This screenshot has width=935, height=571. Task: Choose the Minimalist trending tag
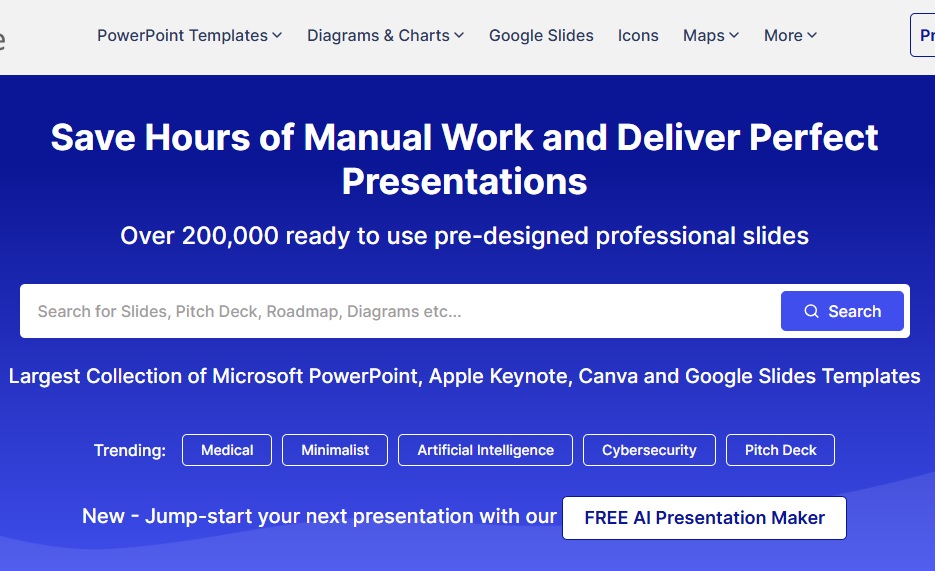click(335, 450)
